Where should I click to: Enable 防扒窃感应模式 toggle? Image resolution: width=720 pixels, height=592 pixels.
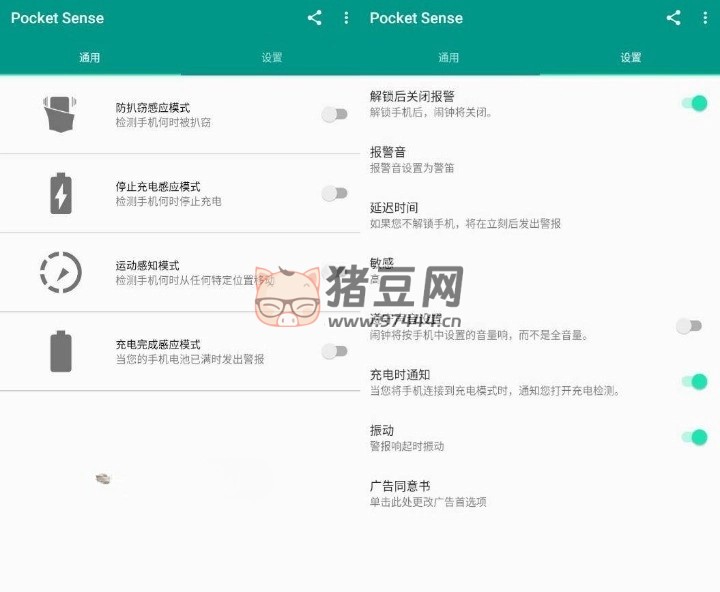point(334,114)
